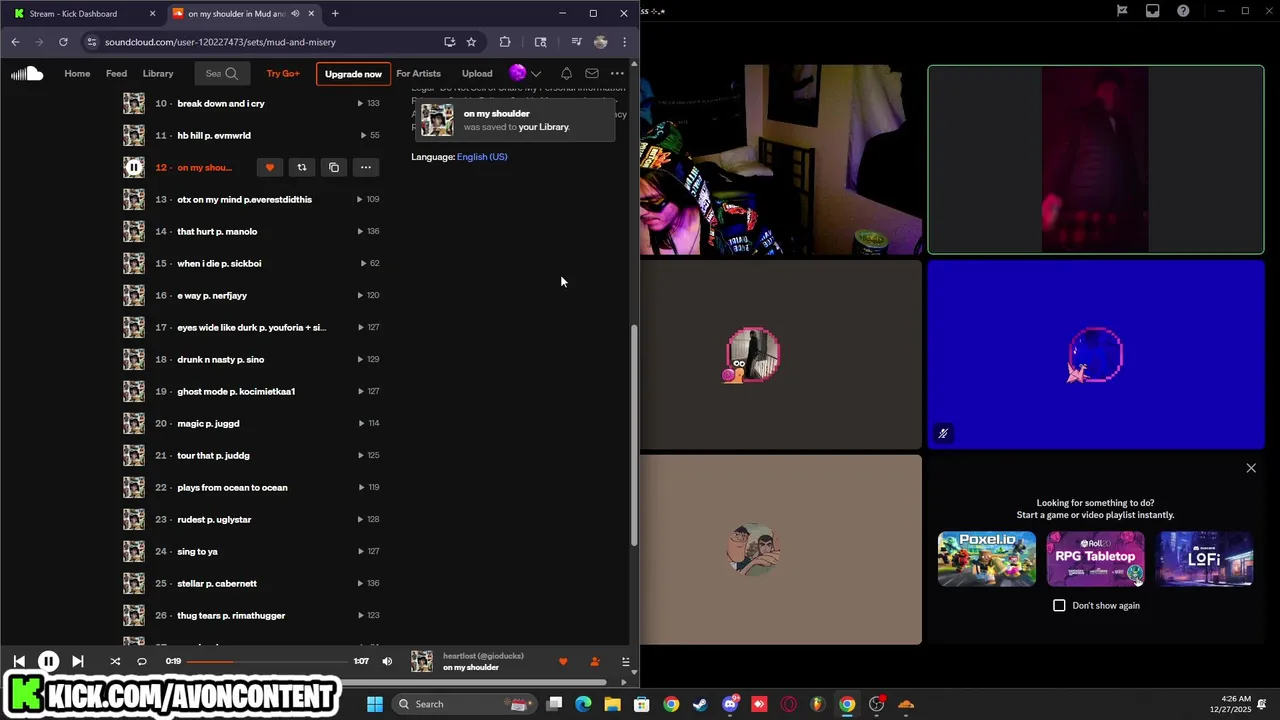Play track 14 that hurt p. manolo
This screenshot has width=1280, height=720.
(217, 231)
